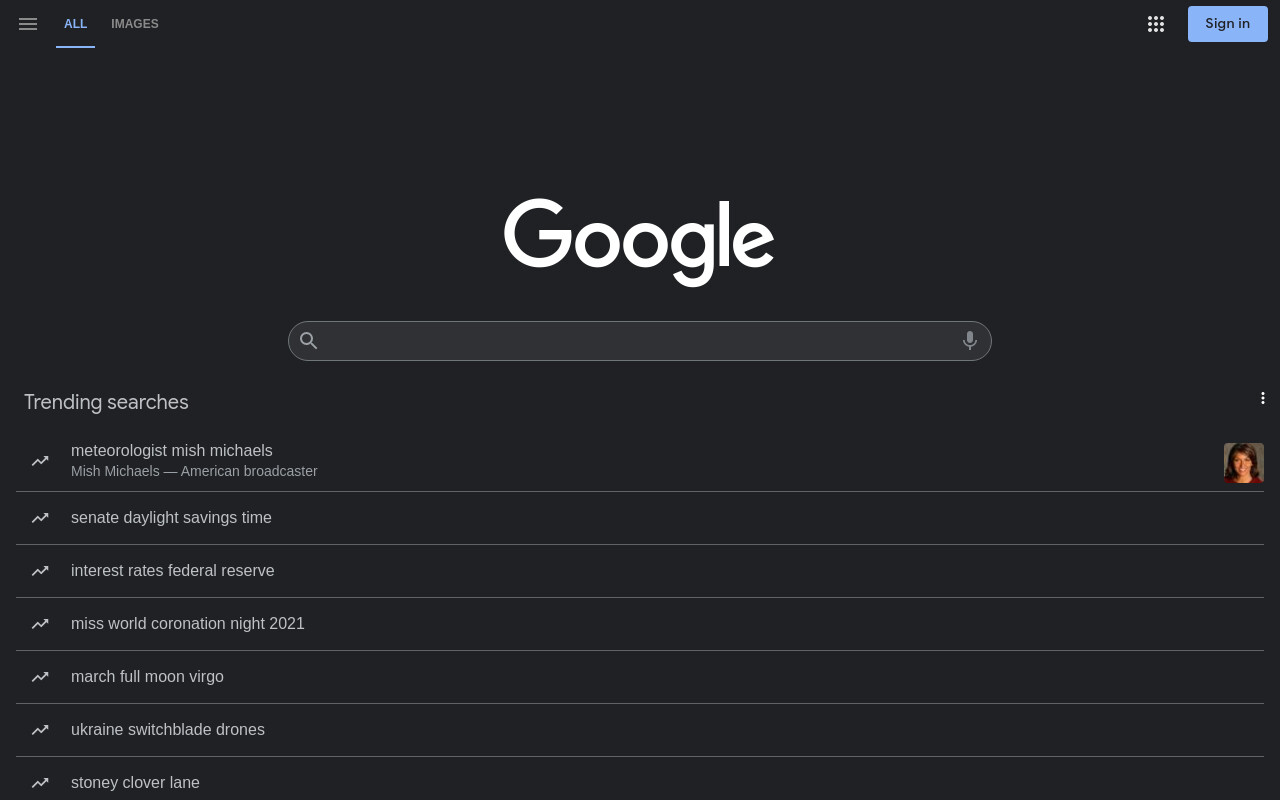Open the Google apps grid
Image resolution: width=1280 pixels, height=800 pixels.
click(1156, 24)
